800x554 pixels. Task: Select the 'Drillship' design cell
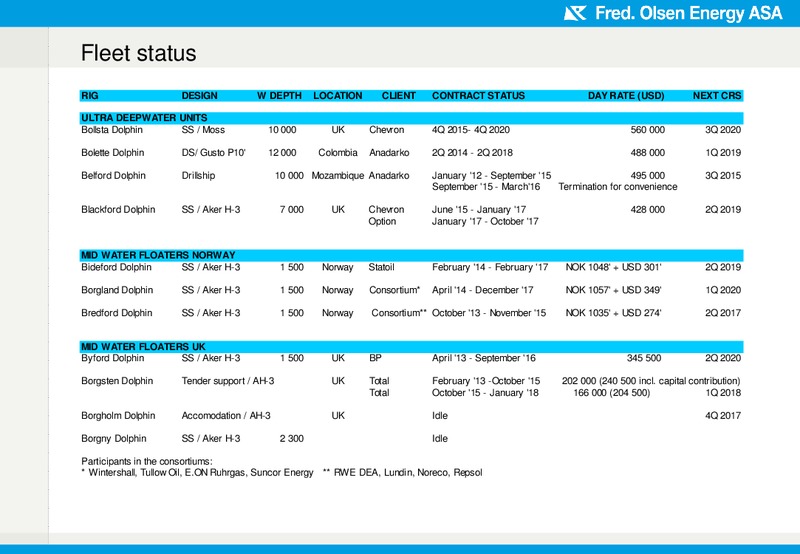coord(198,175)
